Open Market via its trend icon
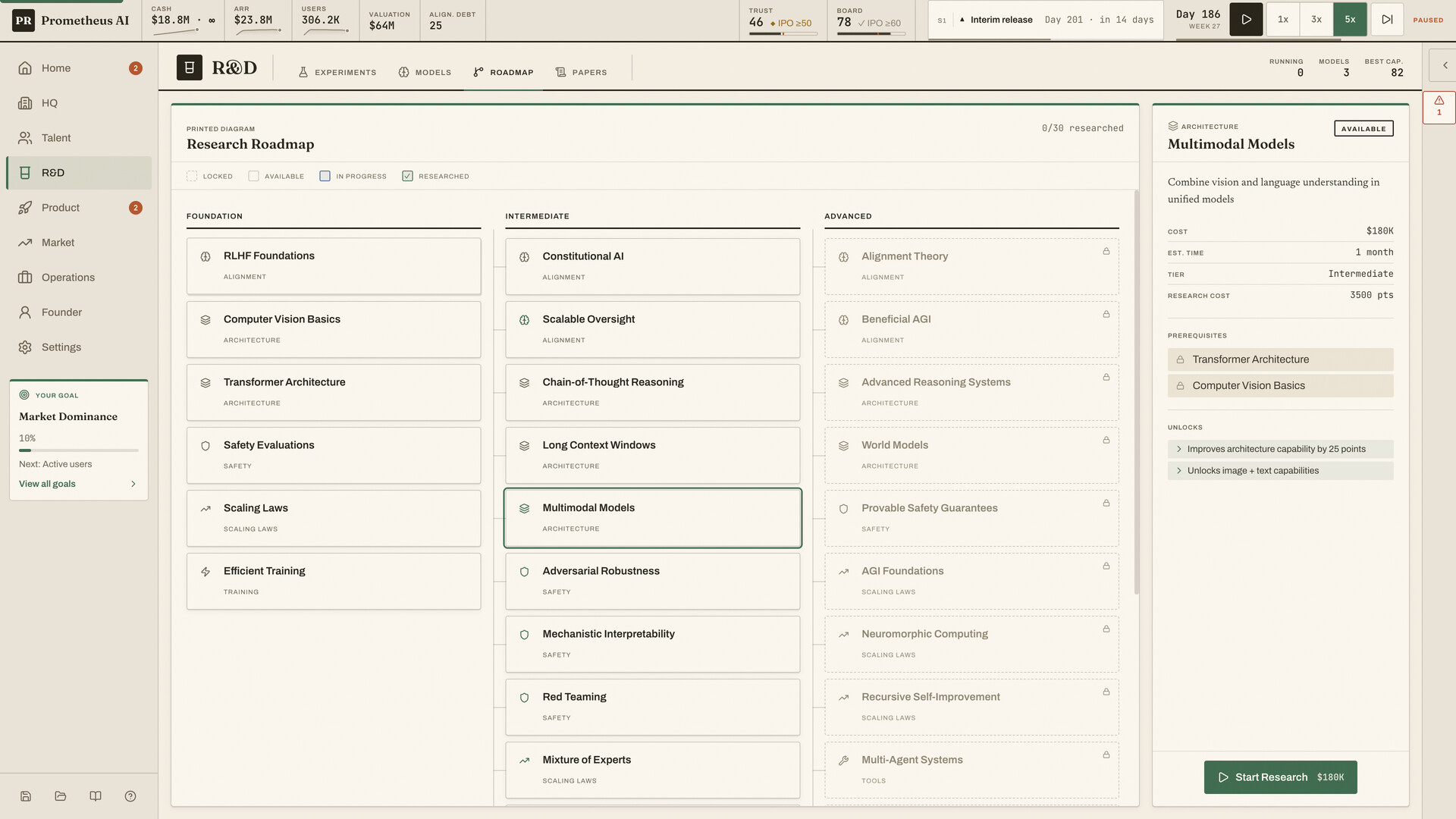 pos(25,243)
